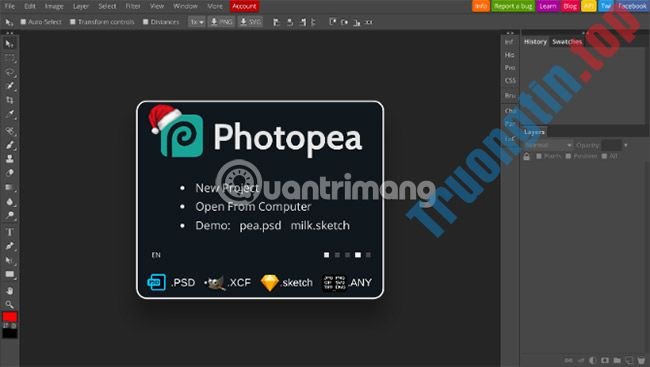Select the Gradient tool
This screenshot has width=650, height=367.
[x=9, y=187]
